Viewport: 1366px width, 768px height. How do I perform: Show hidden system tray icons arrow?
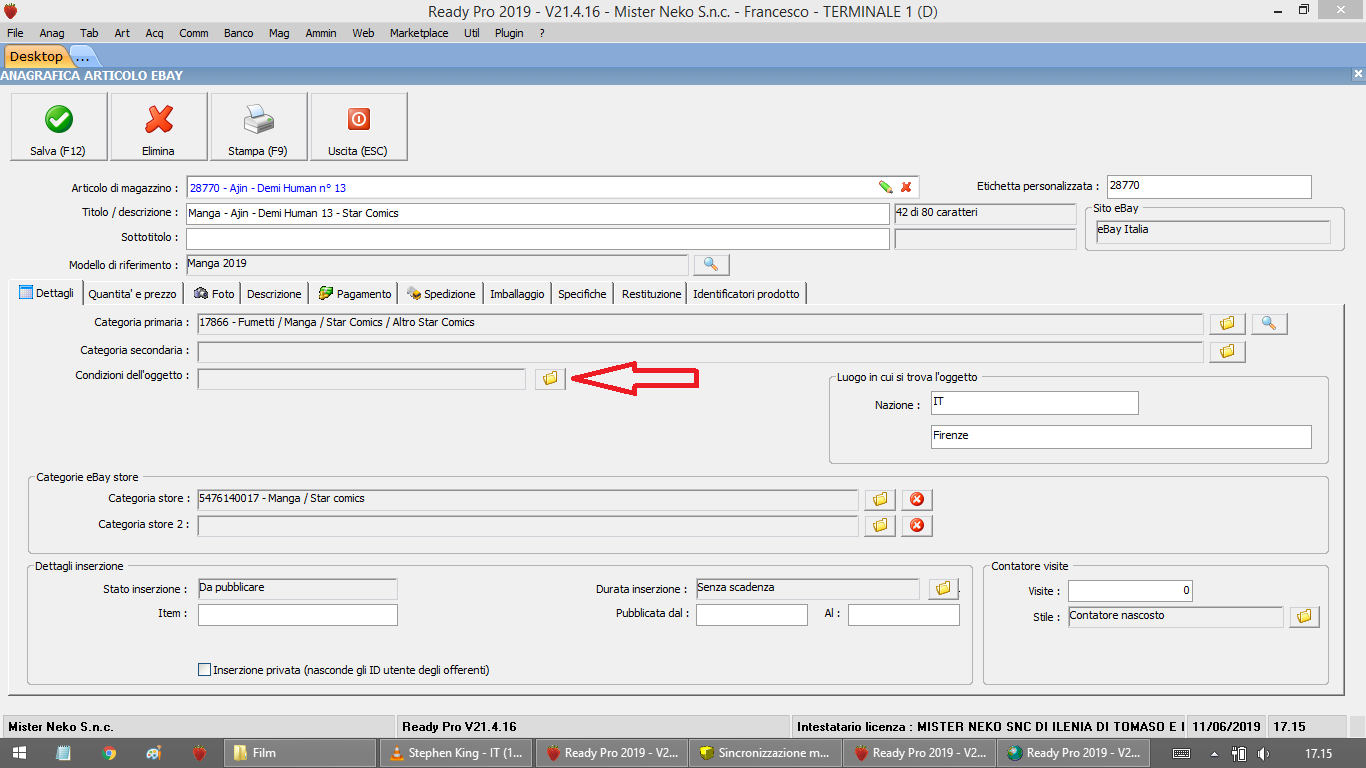(1214, 753)
